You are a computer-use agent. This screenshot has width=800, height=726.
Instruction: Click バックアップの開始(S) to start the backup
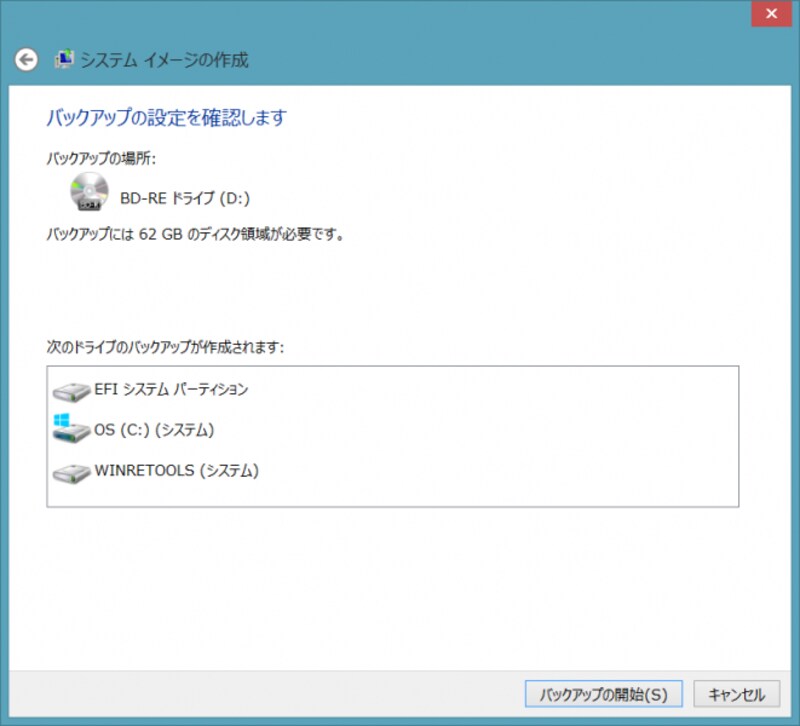pos(603,694)
